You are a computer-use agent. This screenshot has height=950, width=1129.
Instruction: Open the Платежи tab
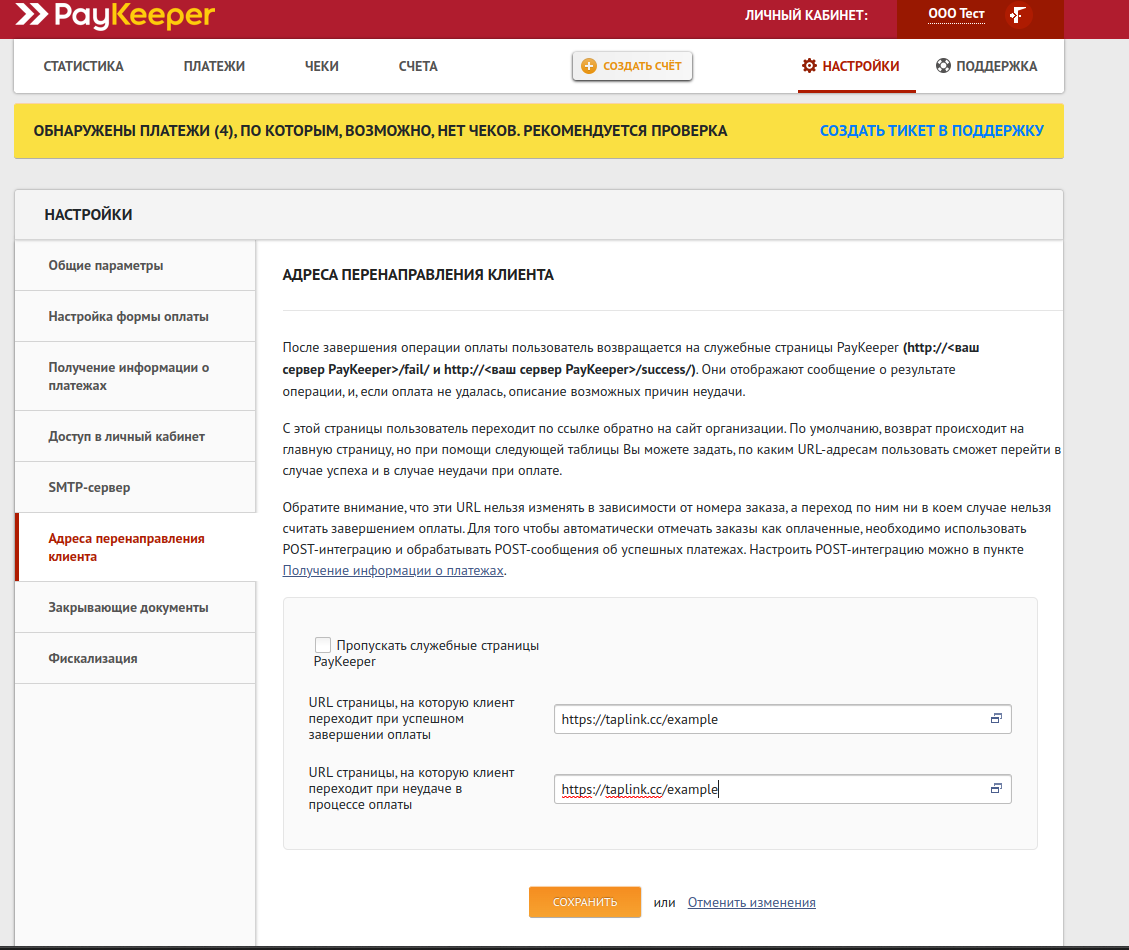[x=214, y=66]
